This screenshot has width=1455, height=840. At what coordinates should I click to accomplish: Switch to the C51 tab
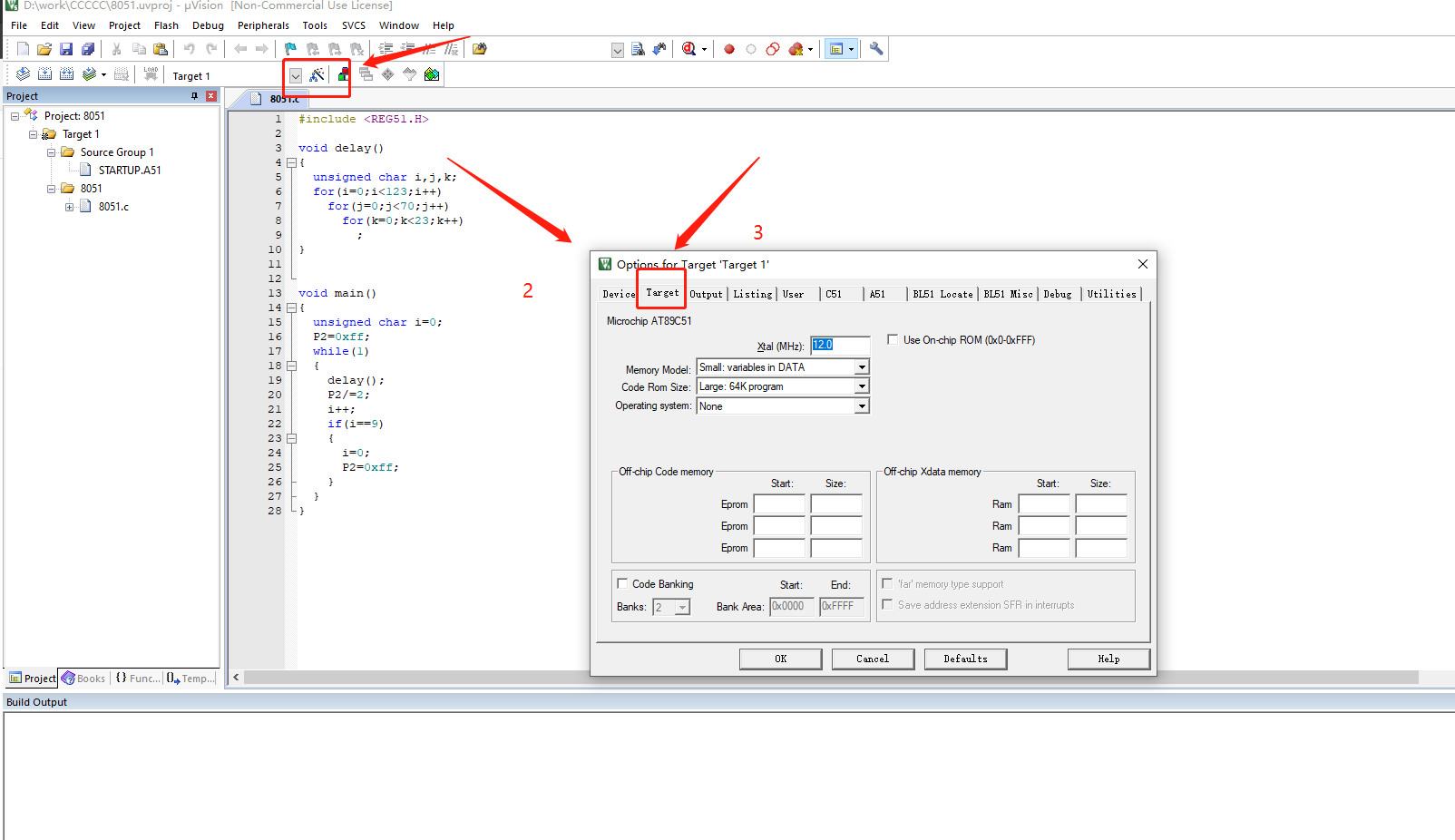[834, 294]
